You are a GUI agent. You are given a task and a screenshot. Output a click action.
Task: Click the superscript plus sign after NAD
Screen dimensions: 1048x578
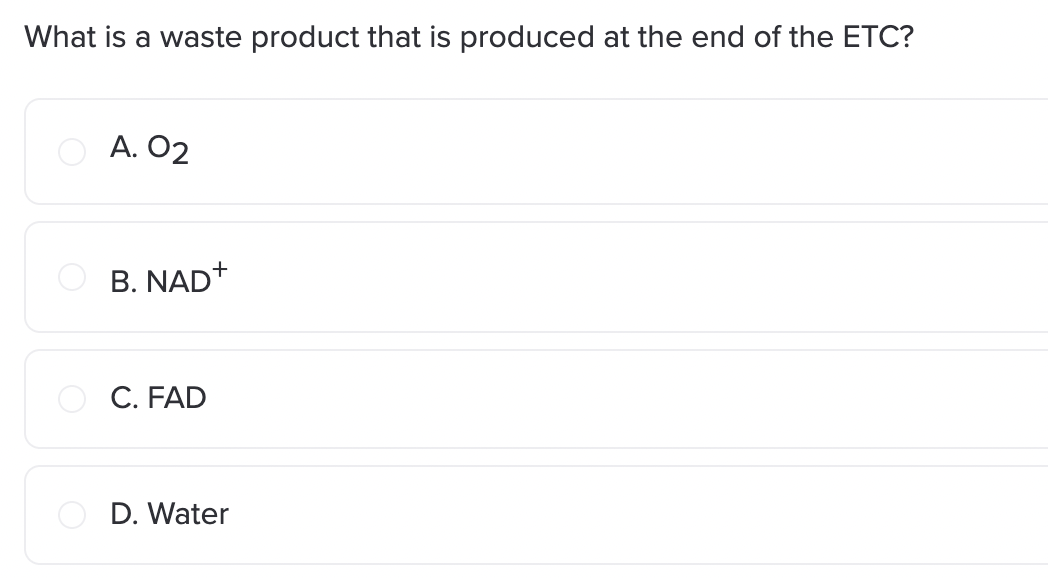pyautogui.click(x=220, y=269)
